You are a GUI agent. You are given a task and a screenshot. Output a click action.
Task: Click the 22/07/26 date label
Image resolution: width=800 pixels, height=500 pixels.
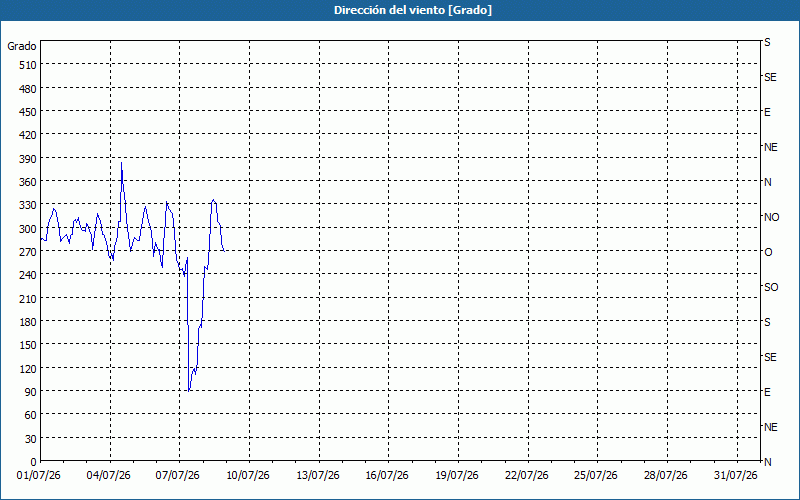(527, 476)
